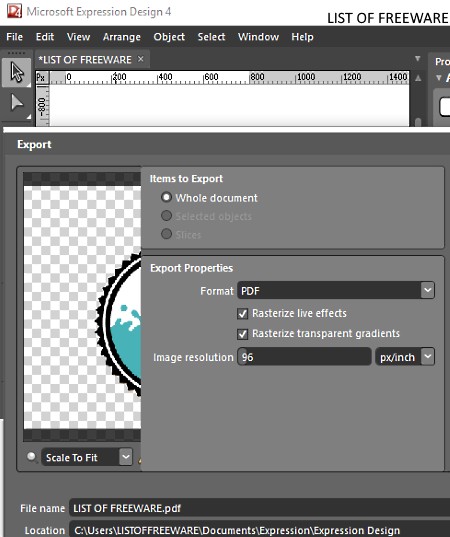
Task: Switch to the *LIST OF FREEWARE tab
Action: pos(85,60)
